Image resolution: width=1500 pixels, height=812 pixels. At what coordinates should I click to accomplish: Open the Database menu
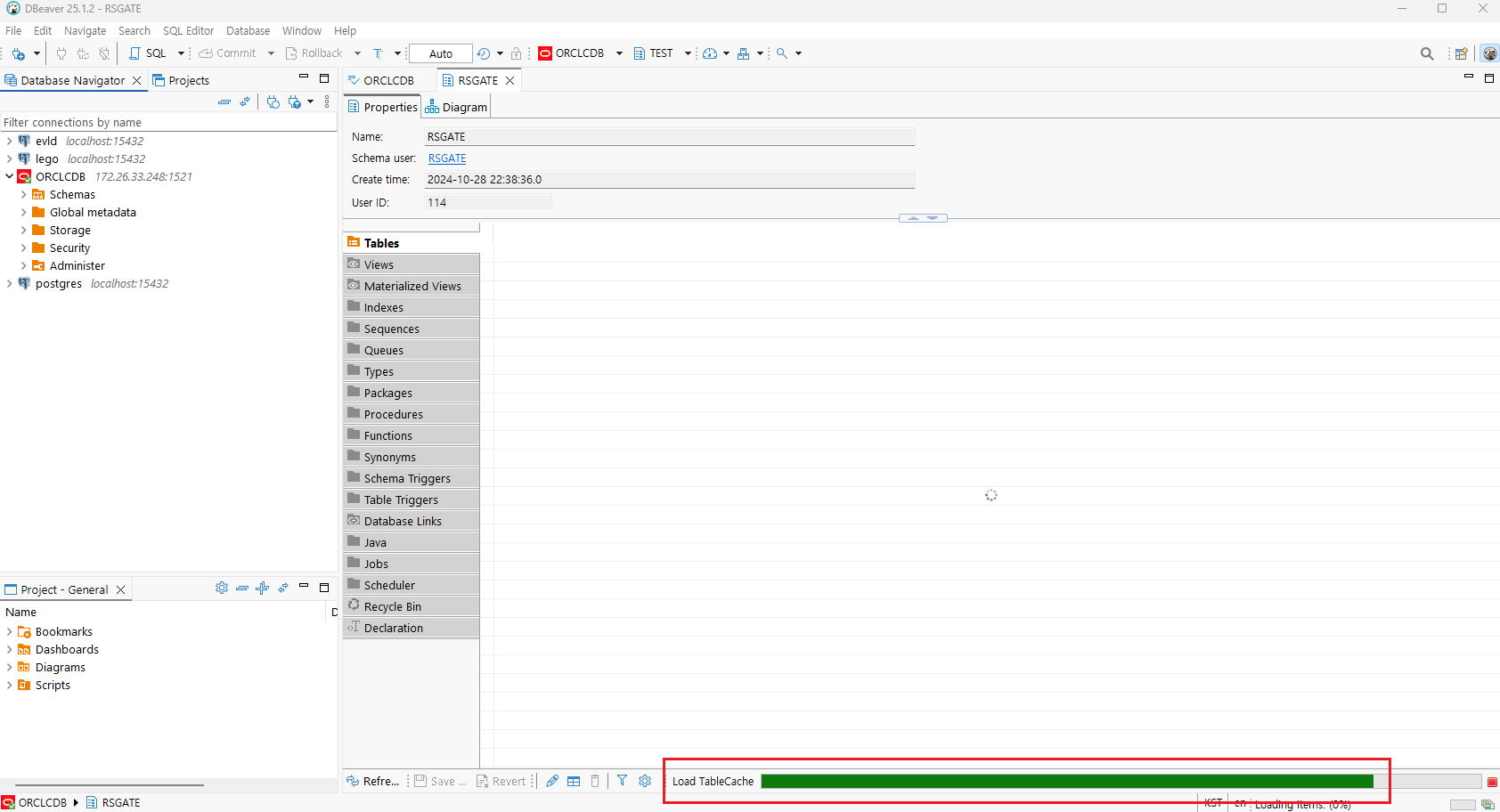click(x=248, y=30)
